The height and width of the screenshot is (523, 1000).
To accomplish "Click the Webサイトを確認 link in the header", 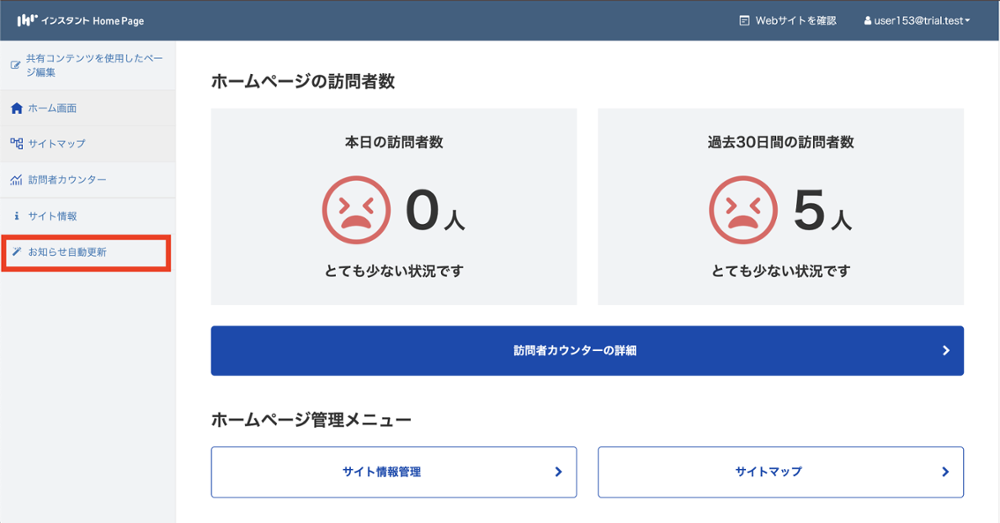I will tap(795, 20).
